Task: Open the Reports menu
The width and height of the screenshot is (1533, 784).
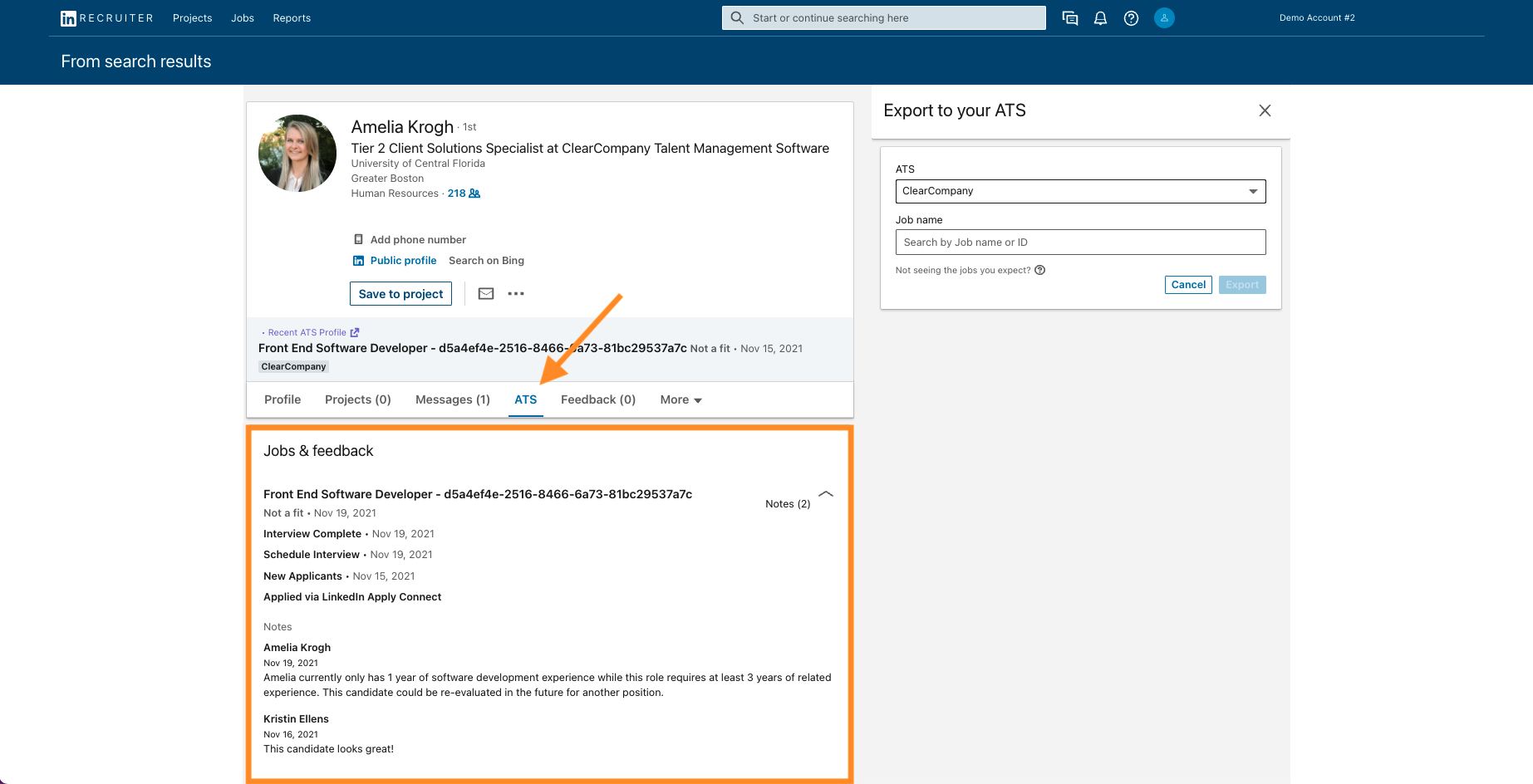Action: (x=292, y=18)
